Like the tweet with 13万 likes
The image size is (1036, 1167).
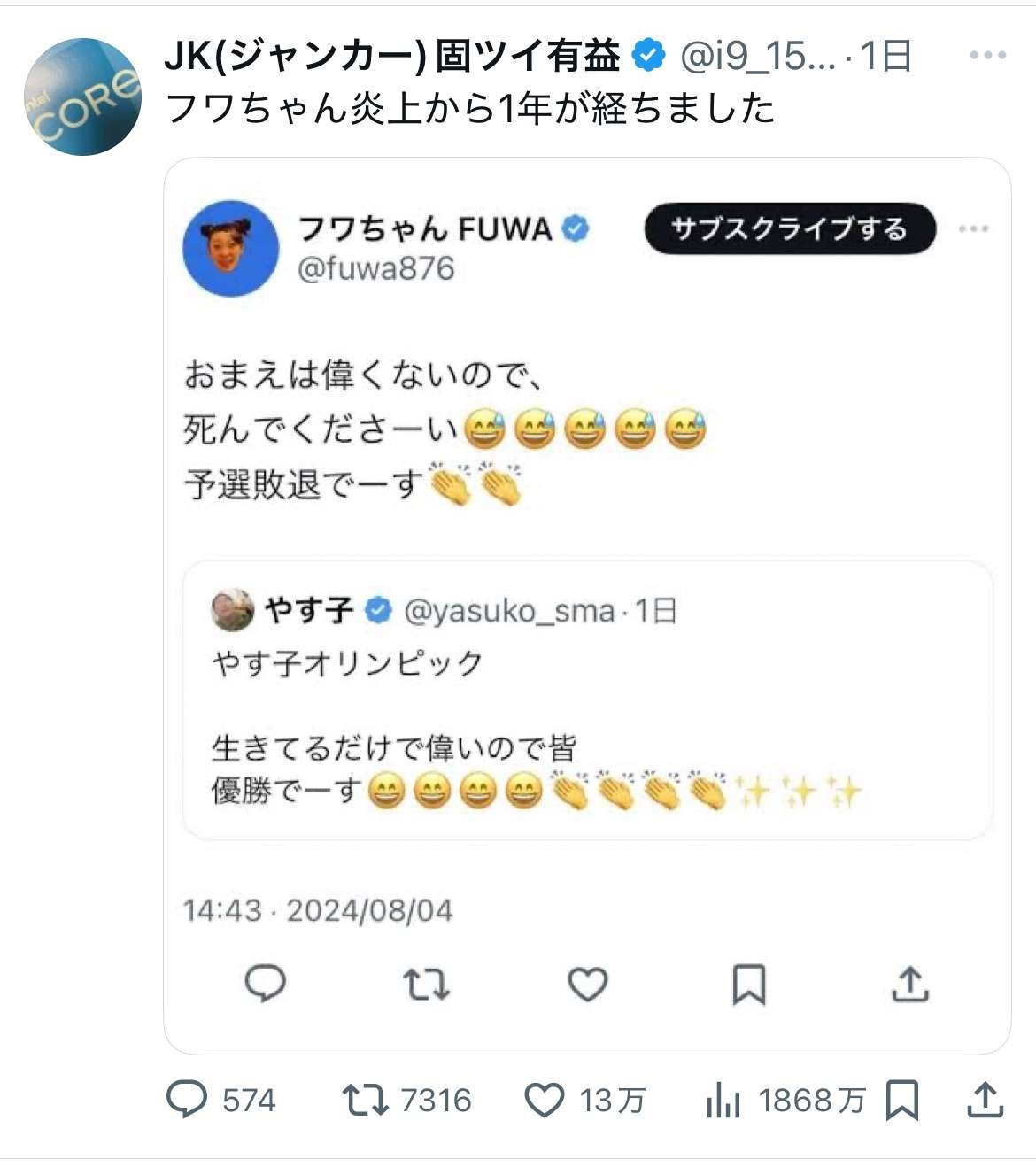[x=545, y=1101]
